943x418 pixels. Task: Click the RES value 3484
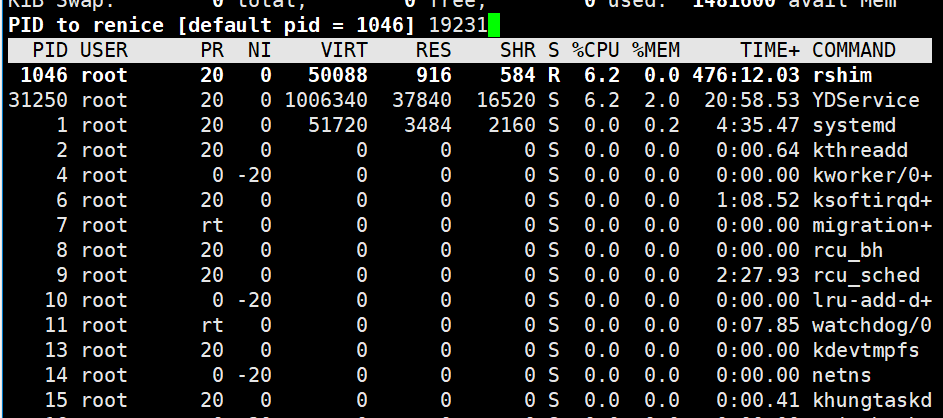point(428,125)
